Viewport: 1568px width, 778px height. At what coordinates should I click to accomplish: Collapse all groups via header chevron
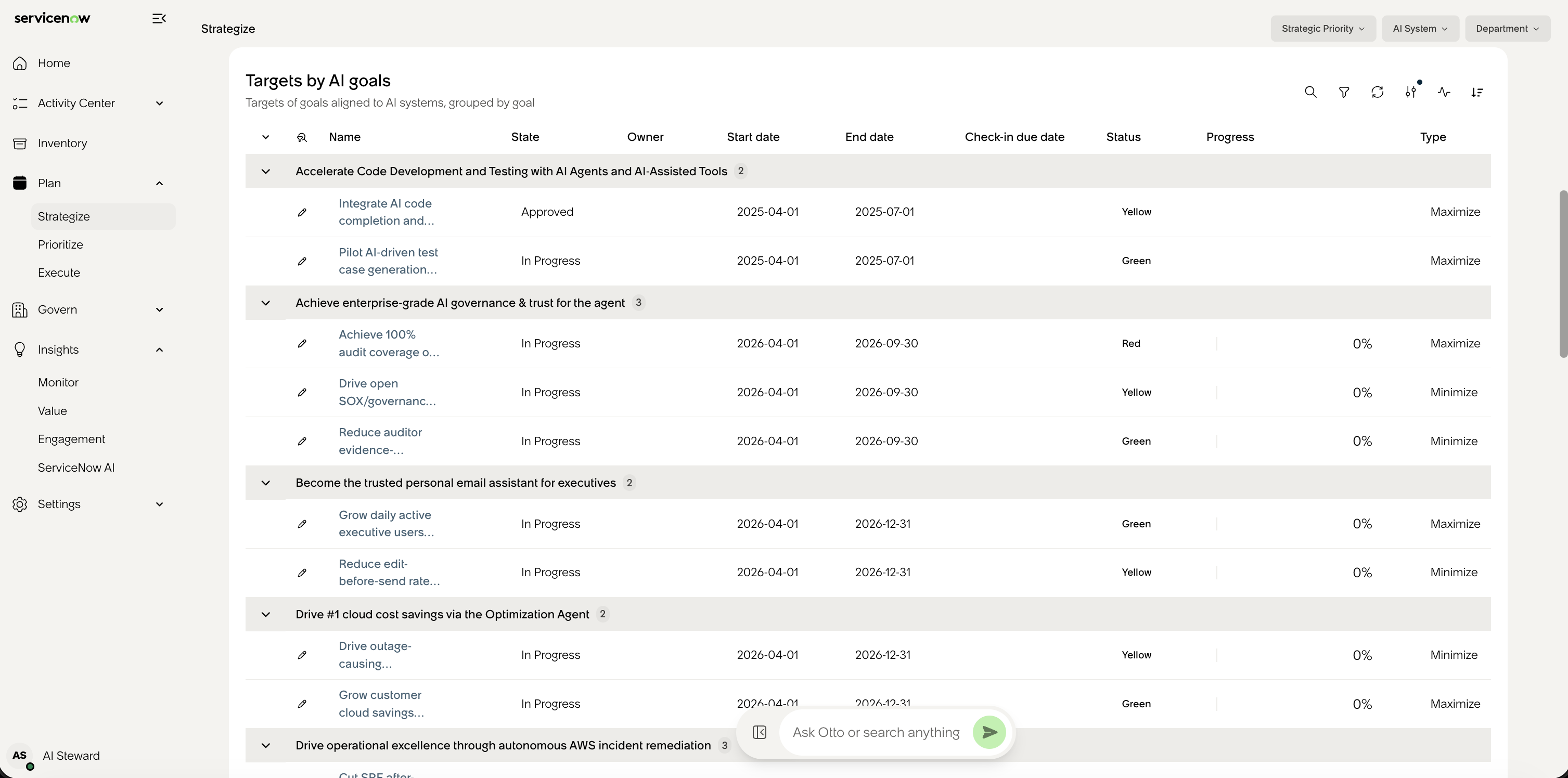tap(265, 137)
